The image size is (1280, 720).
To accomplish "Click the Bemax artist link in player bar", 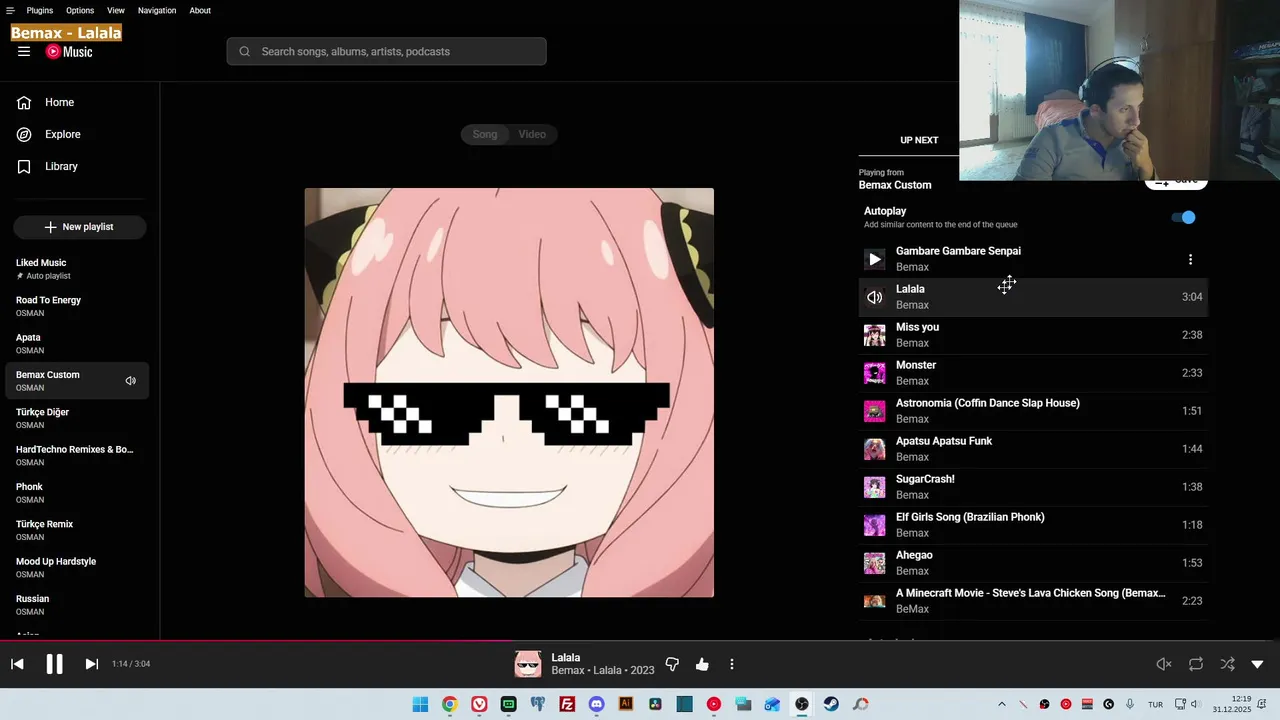I will tap(567, 670).
